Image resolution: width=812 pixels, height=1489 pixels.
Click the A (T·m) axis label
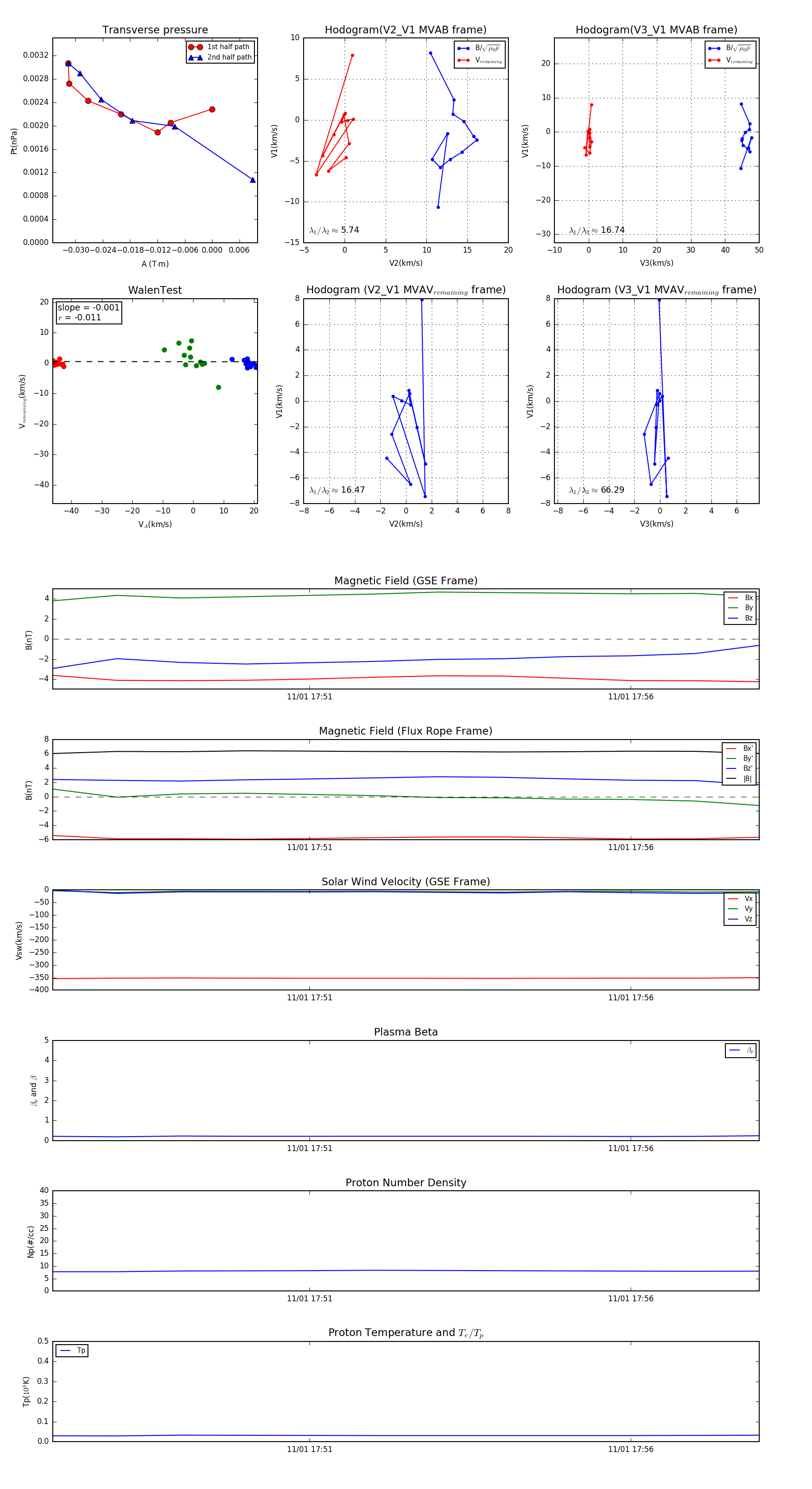[x=155, y=264]
